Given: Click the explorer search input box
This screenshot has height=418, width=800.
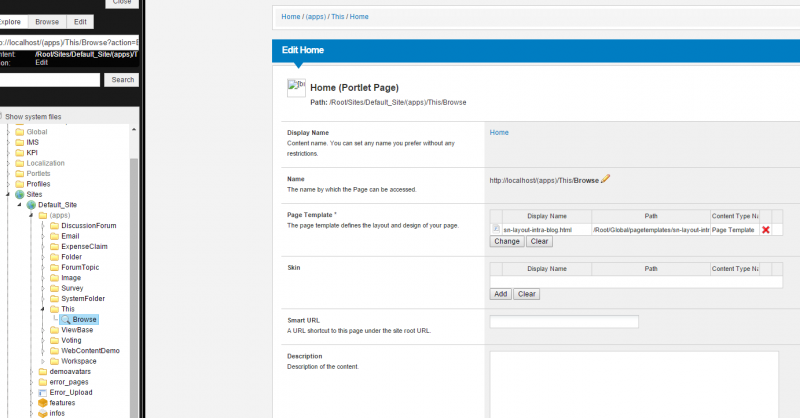Looking at the screenshot, I should [x=49, y=80].
